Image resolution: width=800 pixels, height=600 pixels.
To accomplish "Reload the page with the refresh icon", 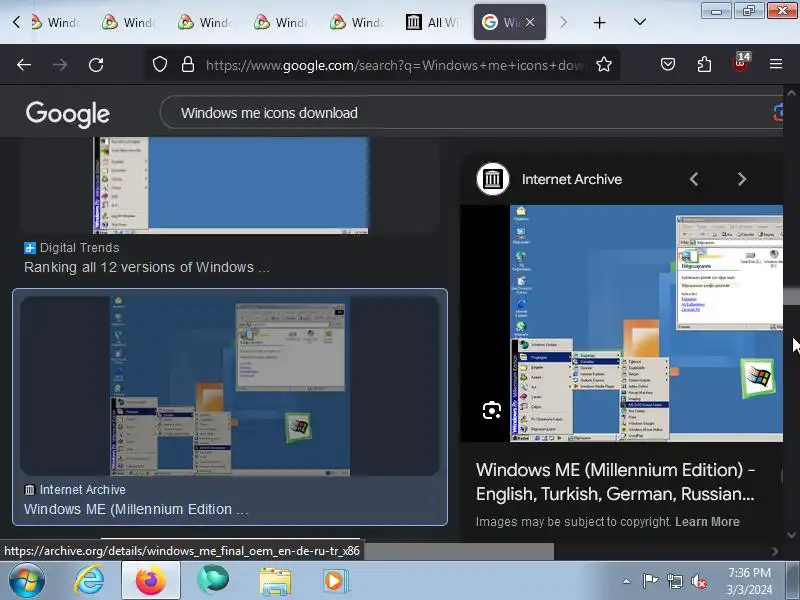I will (x=96, y=65).
